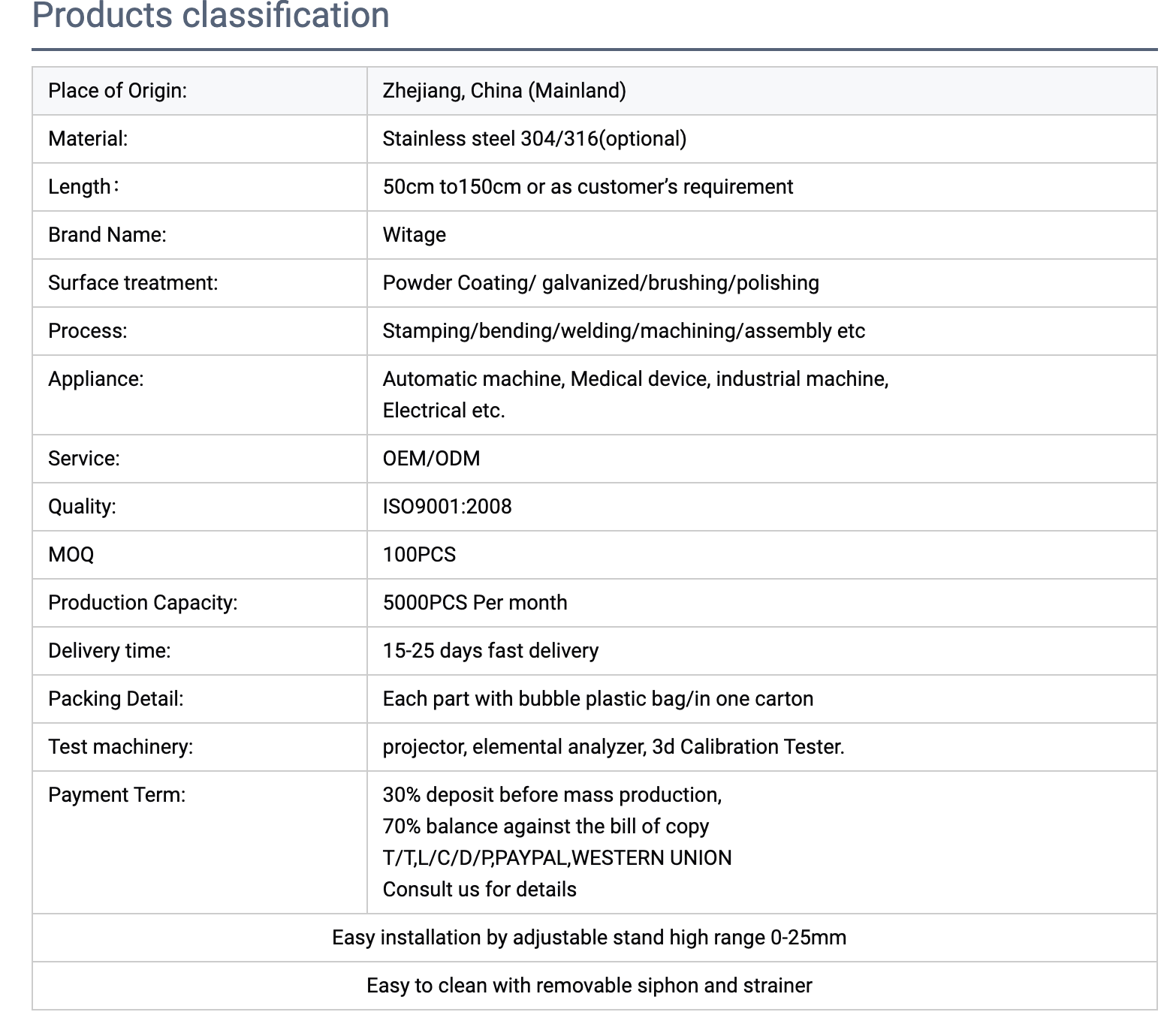Image resolution: width=1176 pixels, height=1018 pixels.
Task: Select the 'OEM/ODM' service value
Action: point(432,459)
